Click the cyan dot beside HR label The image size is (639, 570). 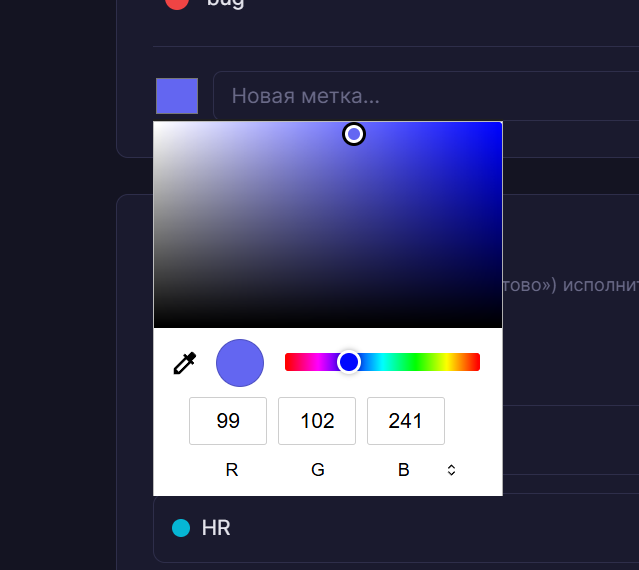(x=181, y=527)
